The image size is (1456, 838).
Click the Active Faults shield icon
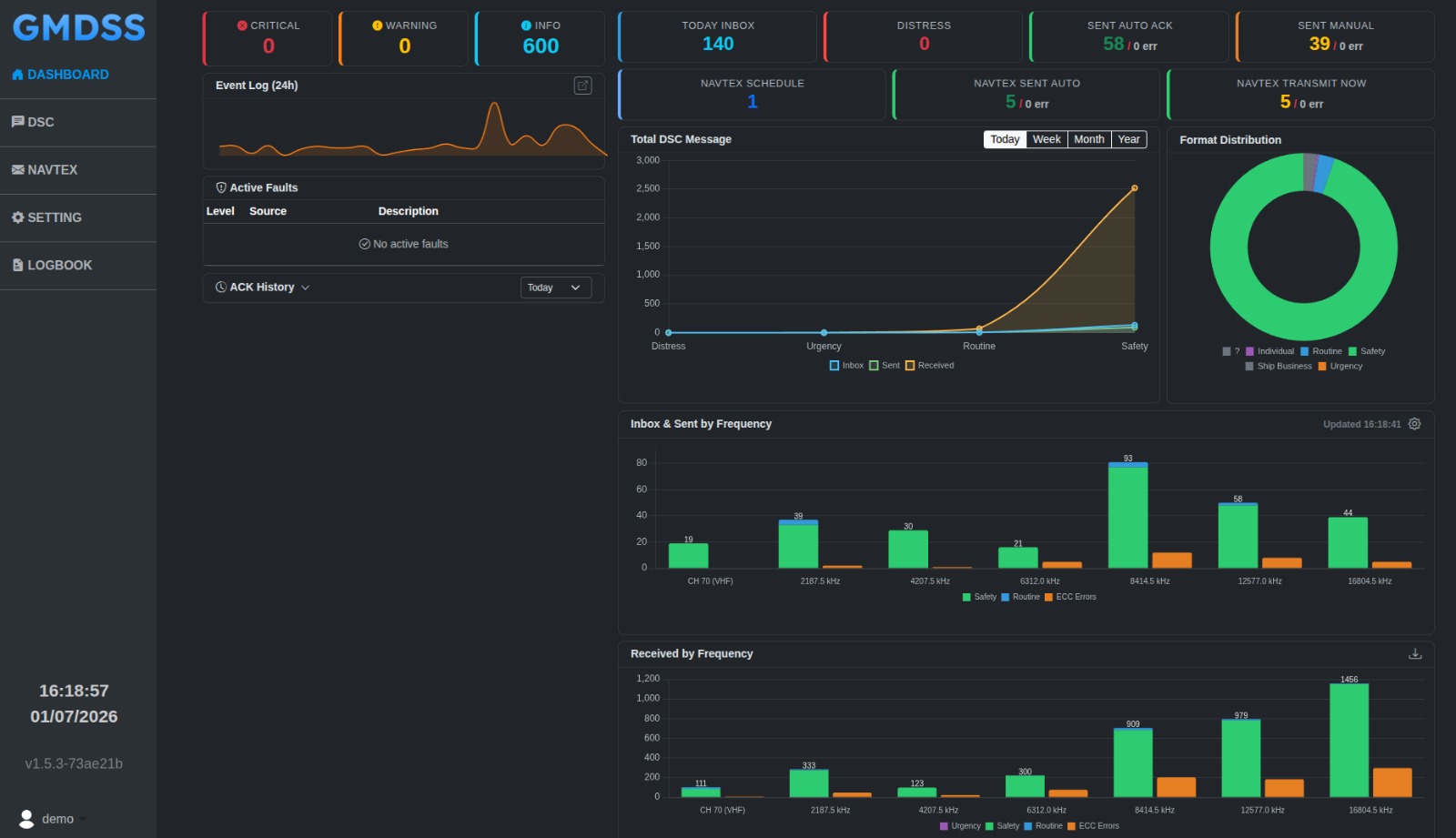(x=221, y=187)
